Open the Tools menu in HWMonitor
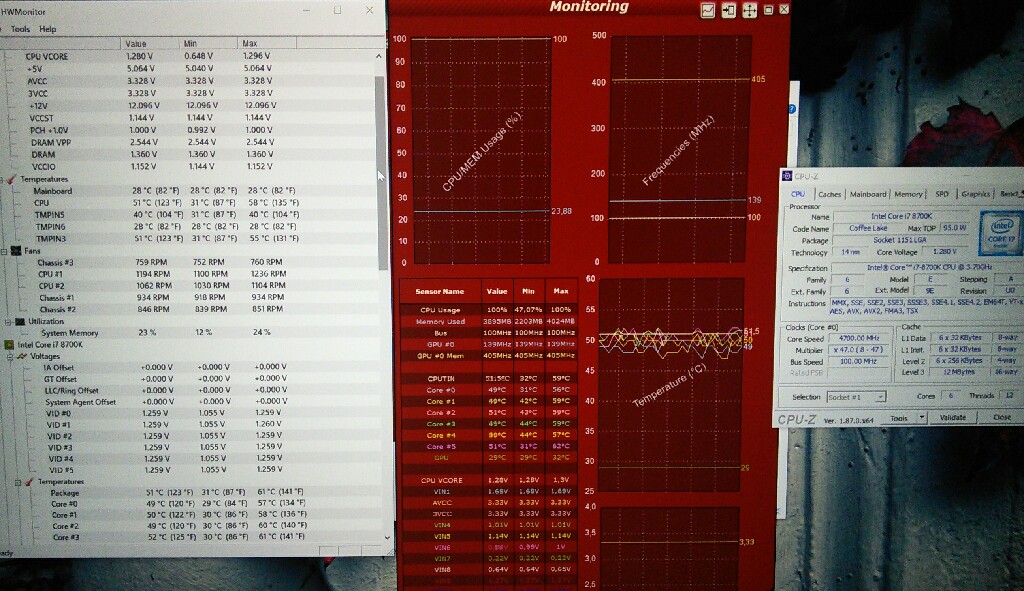The height and width of the screenshot is (591, 1024). [20, 29]
